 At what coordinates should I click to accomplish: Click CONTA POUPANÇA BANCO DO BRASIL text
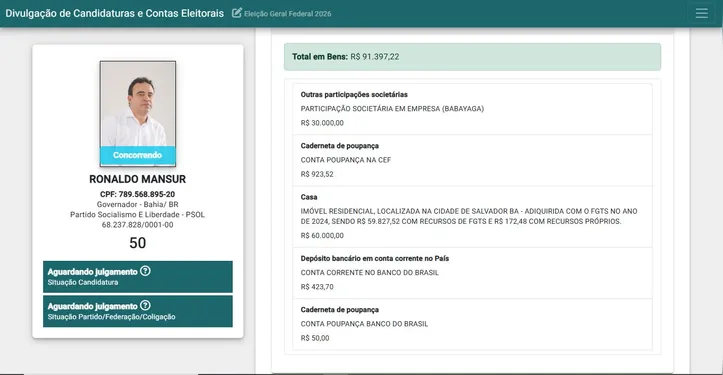(364, 324)
